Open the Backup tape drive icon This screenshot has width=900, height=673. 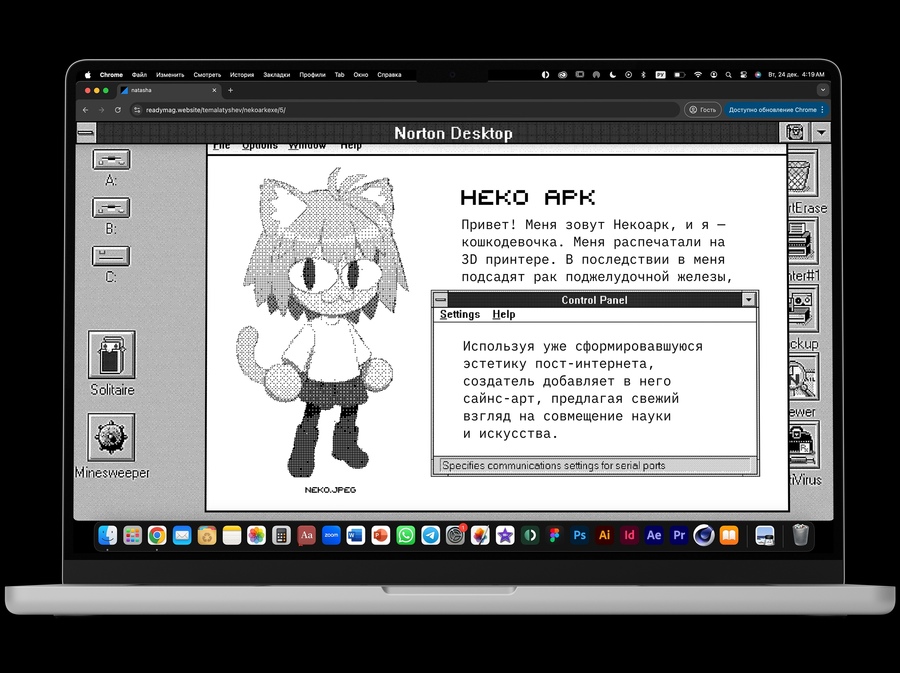coord(802,310)
